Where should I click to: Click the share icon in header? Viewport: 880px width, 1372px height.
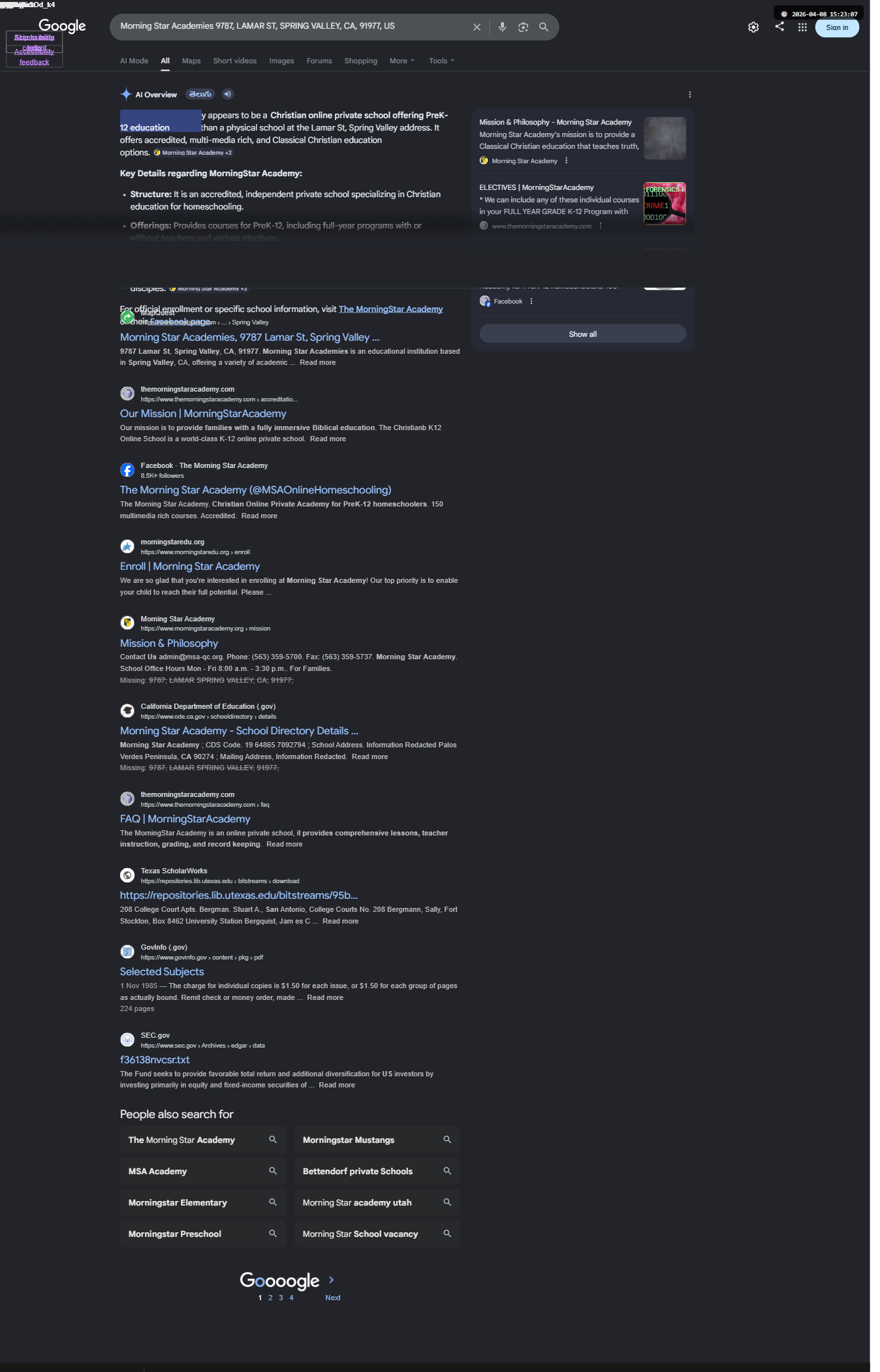tap(779, 26)
